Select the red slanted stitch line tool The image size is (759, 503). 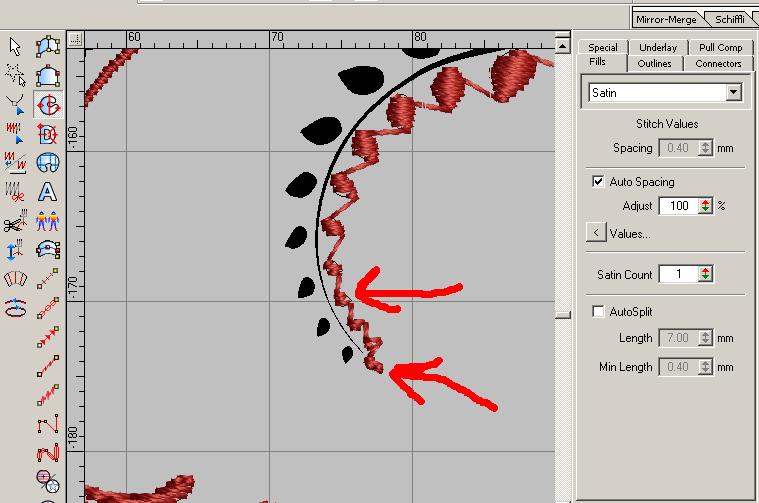pyautogui.click(x=48, y=366)
